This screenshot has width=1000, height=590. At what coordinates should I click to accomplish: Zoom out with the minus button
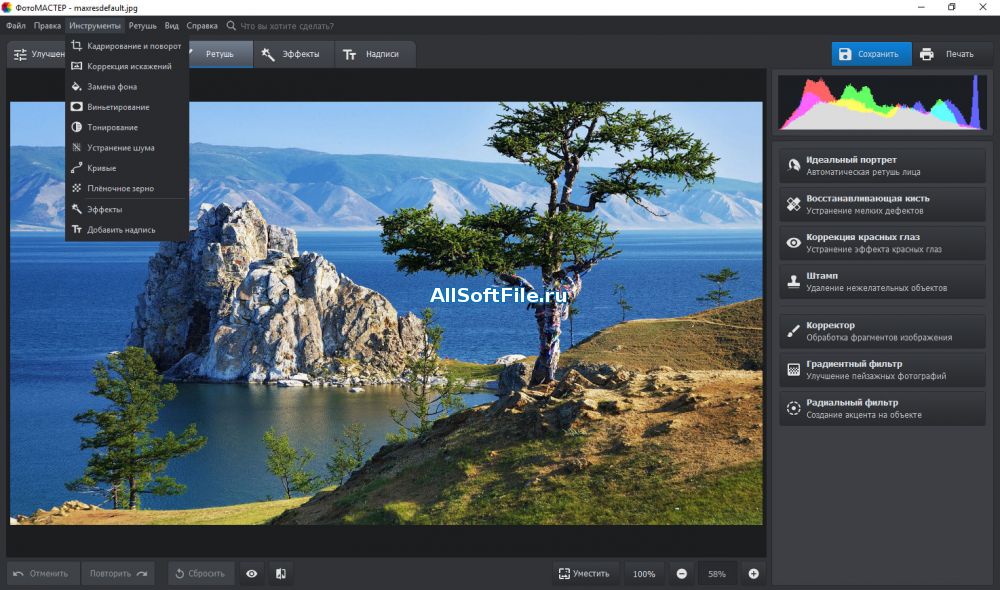point(682,574)
